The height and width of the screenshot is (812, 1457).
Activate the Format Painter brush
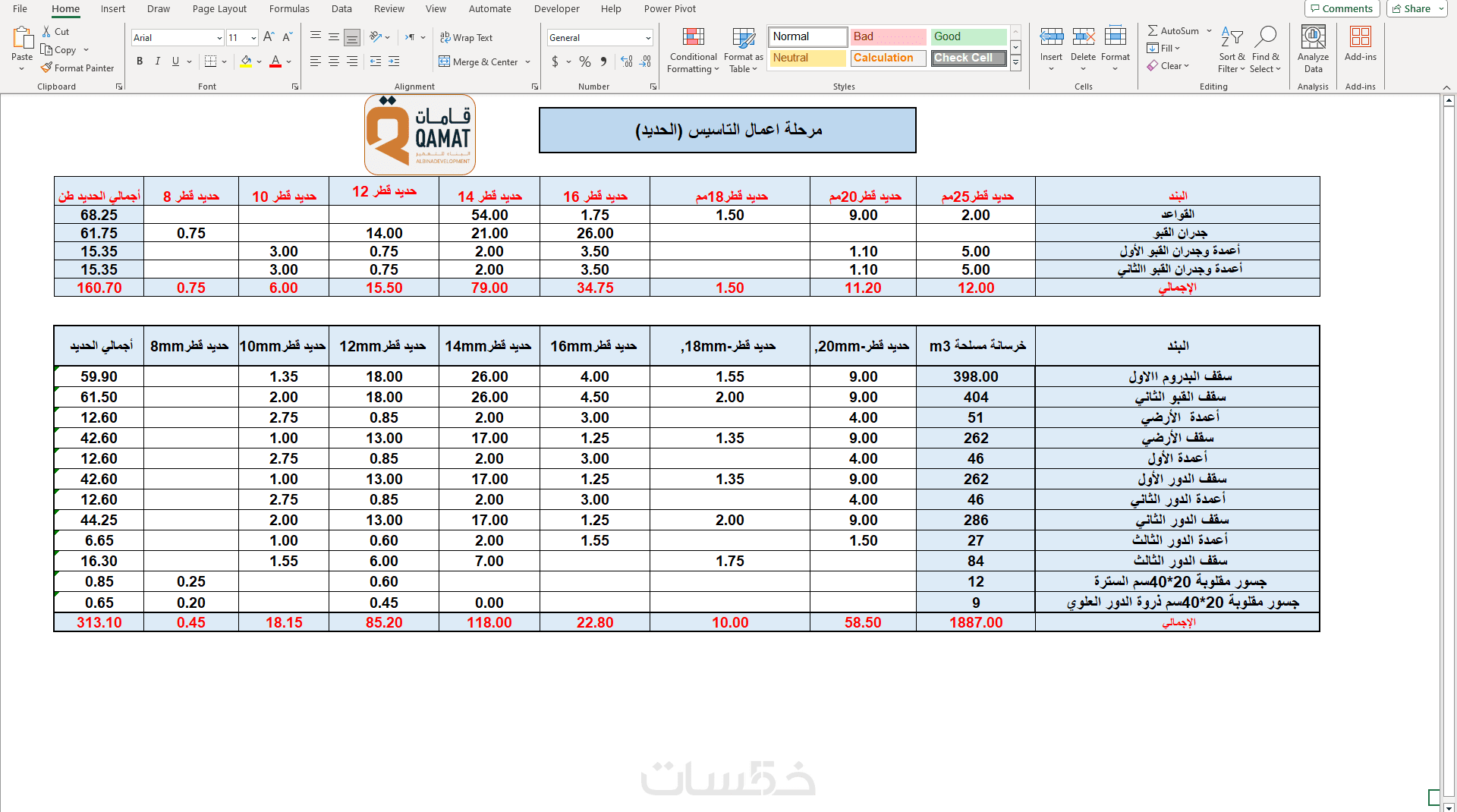46,68
